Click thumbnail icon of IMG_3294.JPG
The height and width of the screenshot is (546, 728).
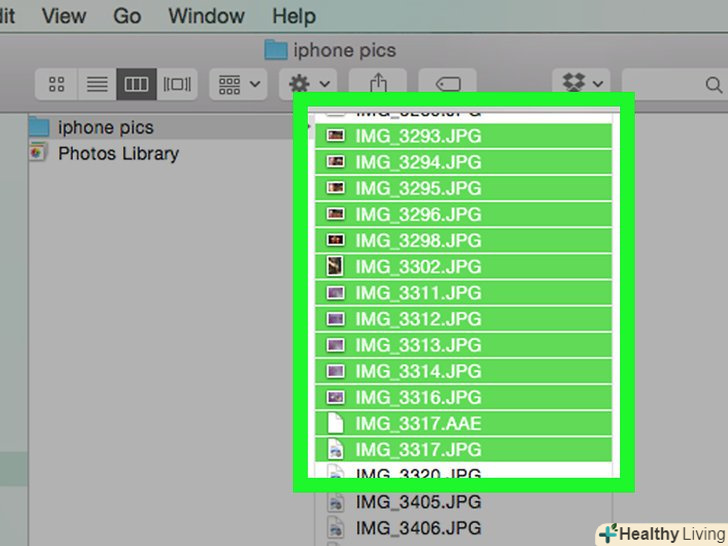click(335, 162)
